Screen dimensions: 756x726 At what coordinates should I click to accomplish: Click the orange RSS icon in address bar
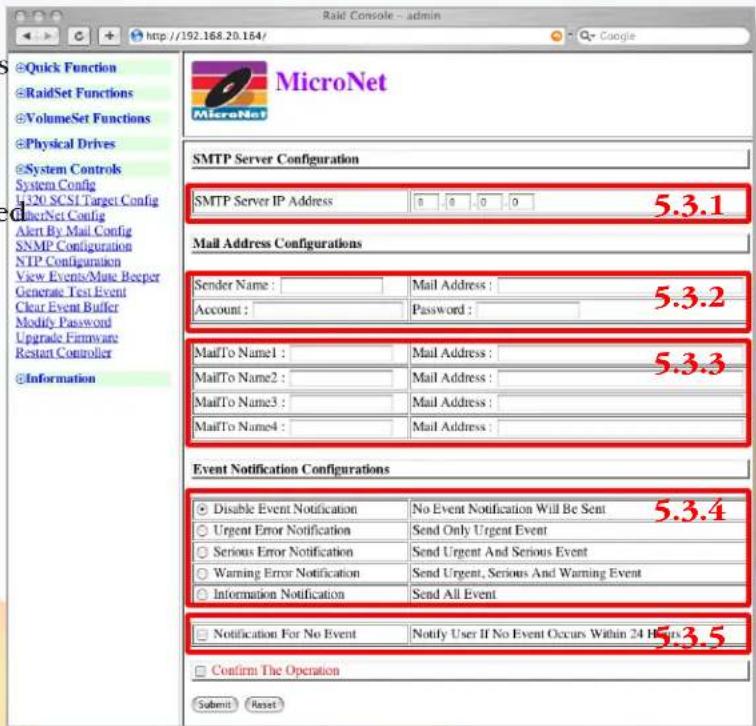556,36
